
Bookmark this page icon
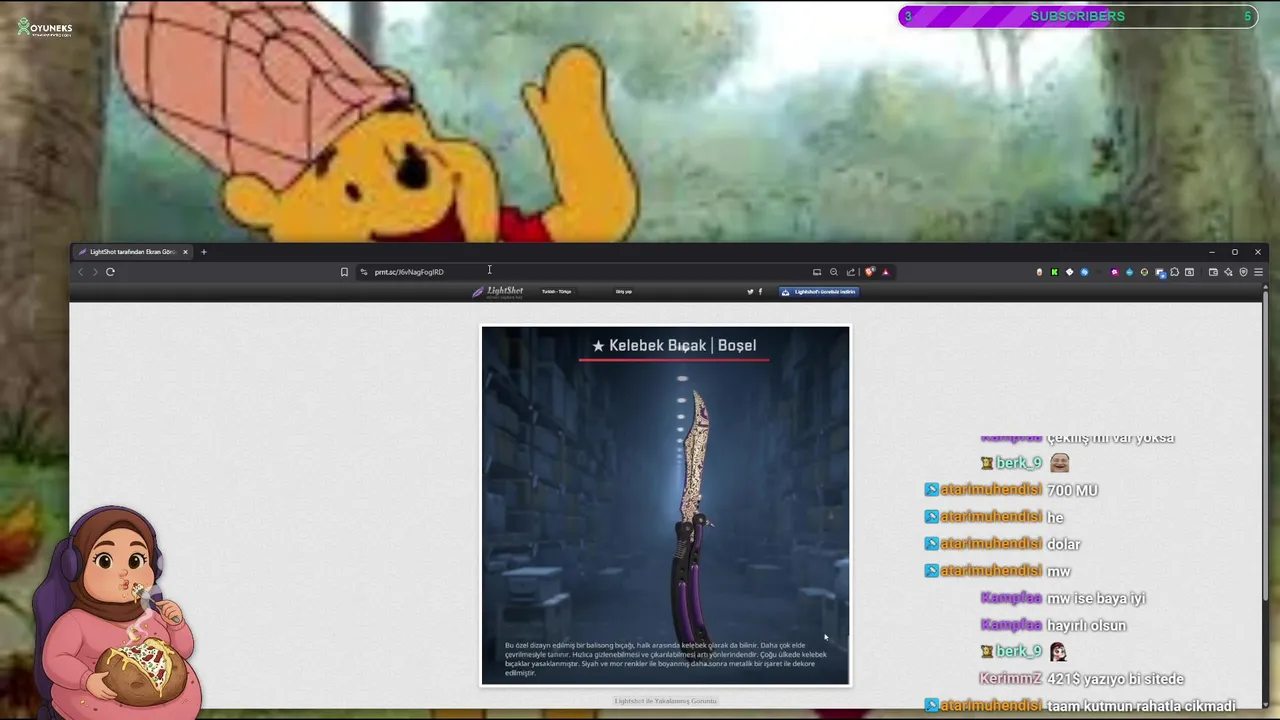click(344, 272)
